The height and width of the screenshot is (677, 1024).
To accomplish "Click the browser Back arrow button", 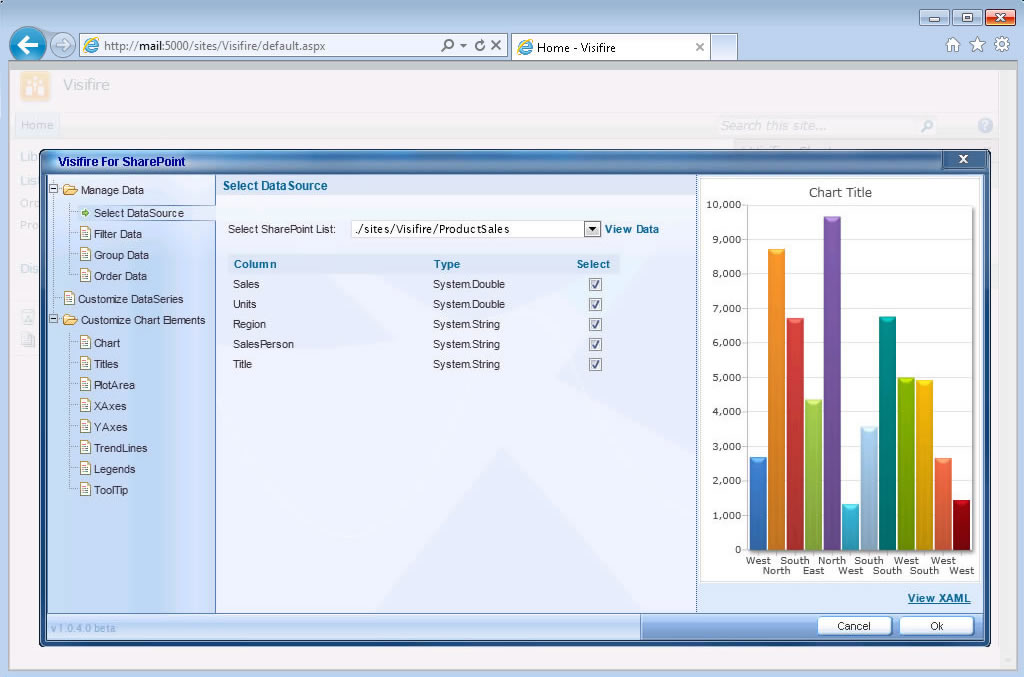I will (x=27, y=45).
